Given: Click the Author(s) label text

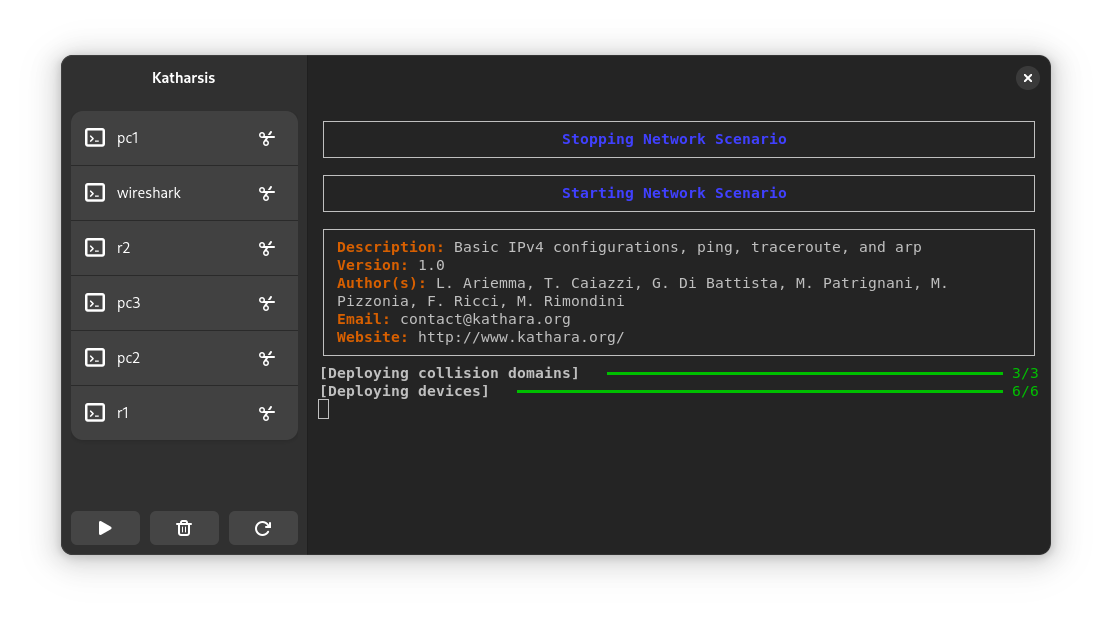Looking at the screenshot, I should pos(382,284).
